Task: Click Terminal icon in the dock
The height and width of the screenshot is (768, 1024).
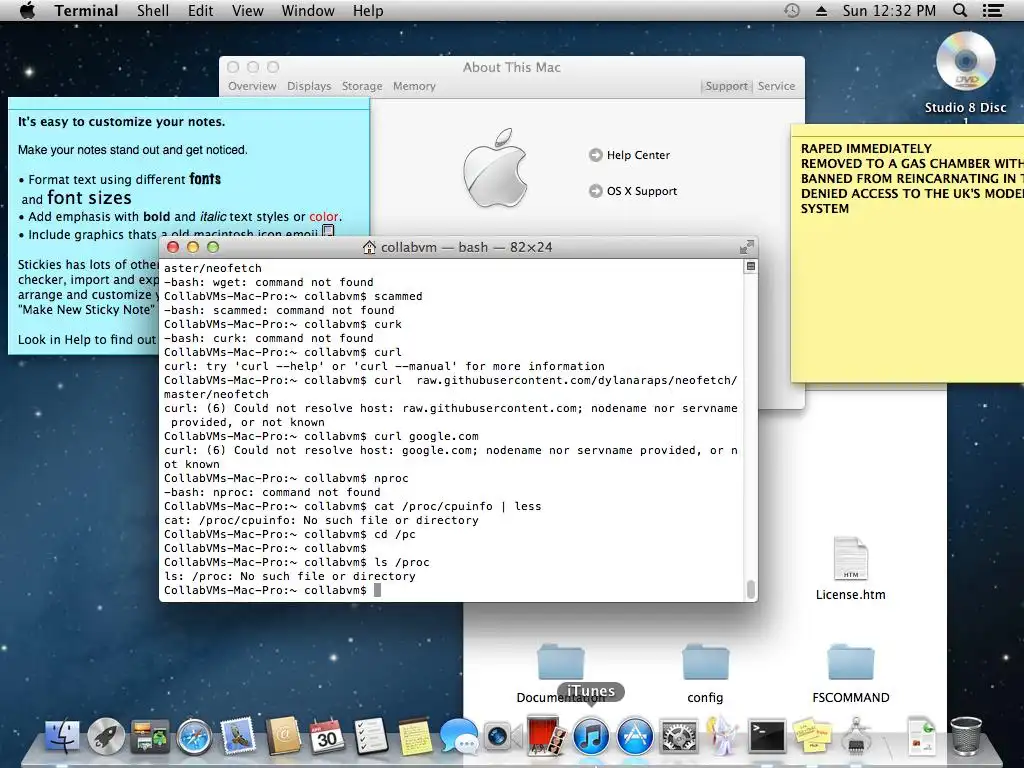Action: coord(767,736)
